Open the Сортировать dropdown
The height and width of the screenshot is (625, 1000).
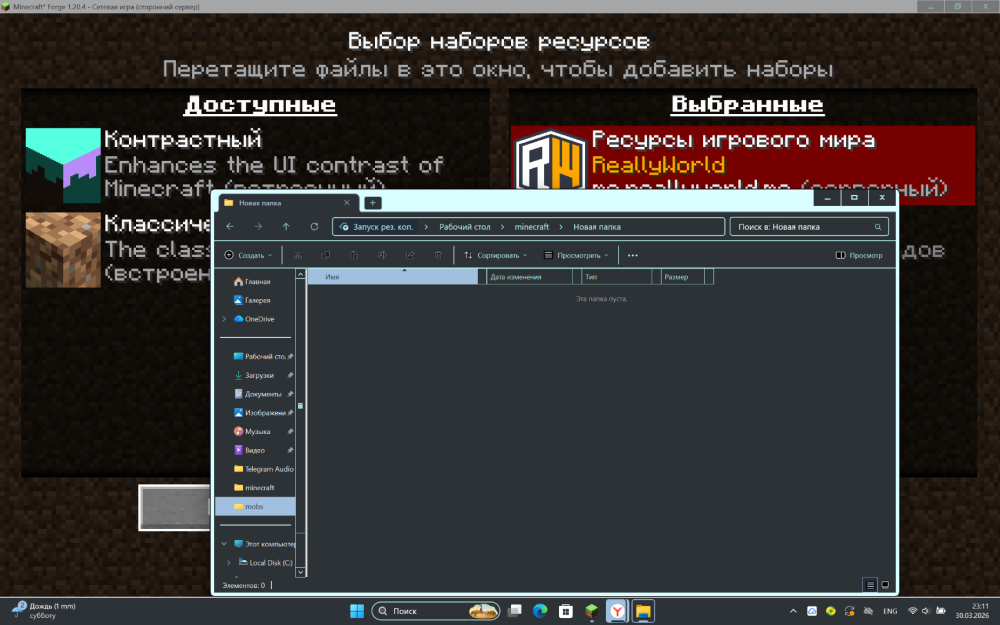click(496, 255)
